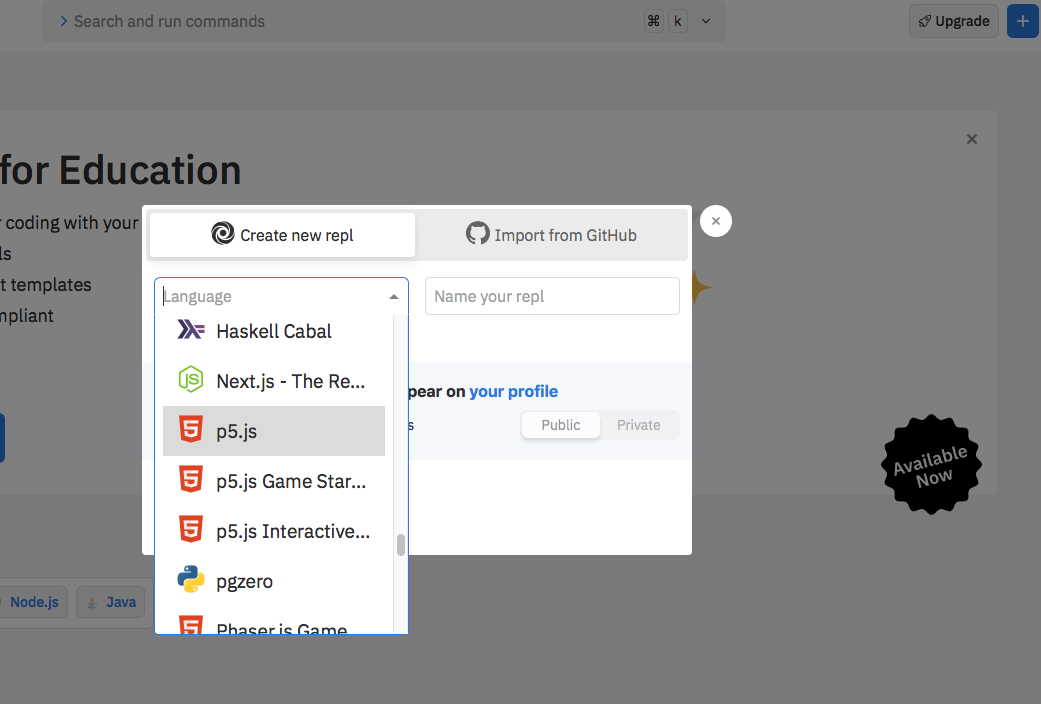Viewport: 1041px width, 704px height.
Task: Click the language list scrollbar thumb
Action: tap(401, 545)
